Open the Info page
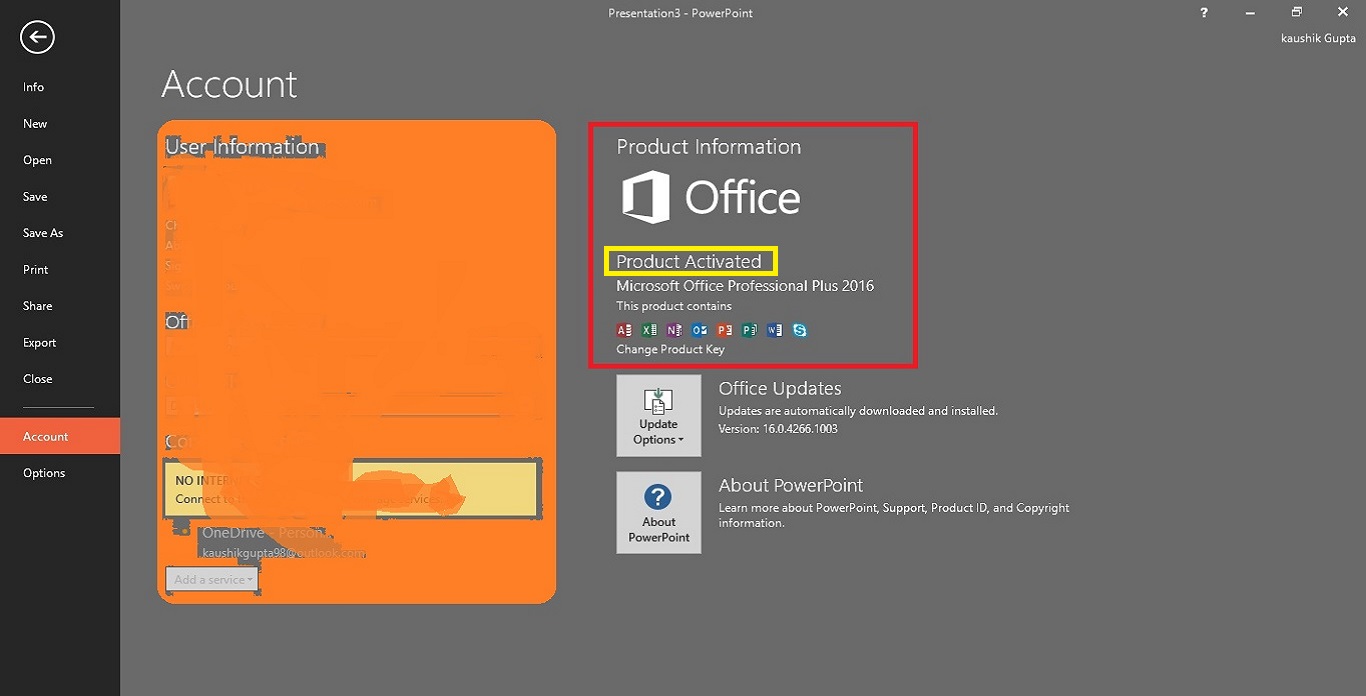Screen dimensions: 1366x696 60,87
